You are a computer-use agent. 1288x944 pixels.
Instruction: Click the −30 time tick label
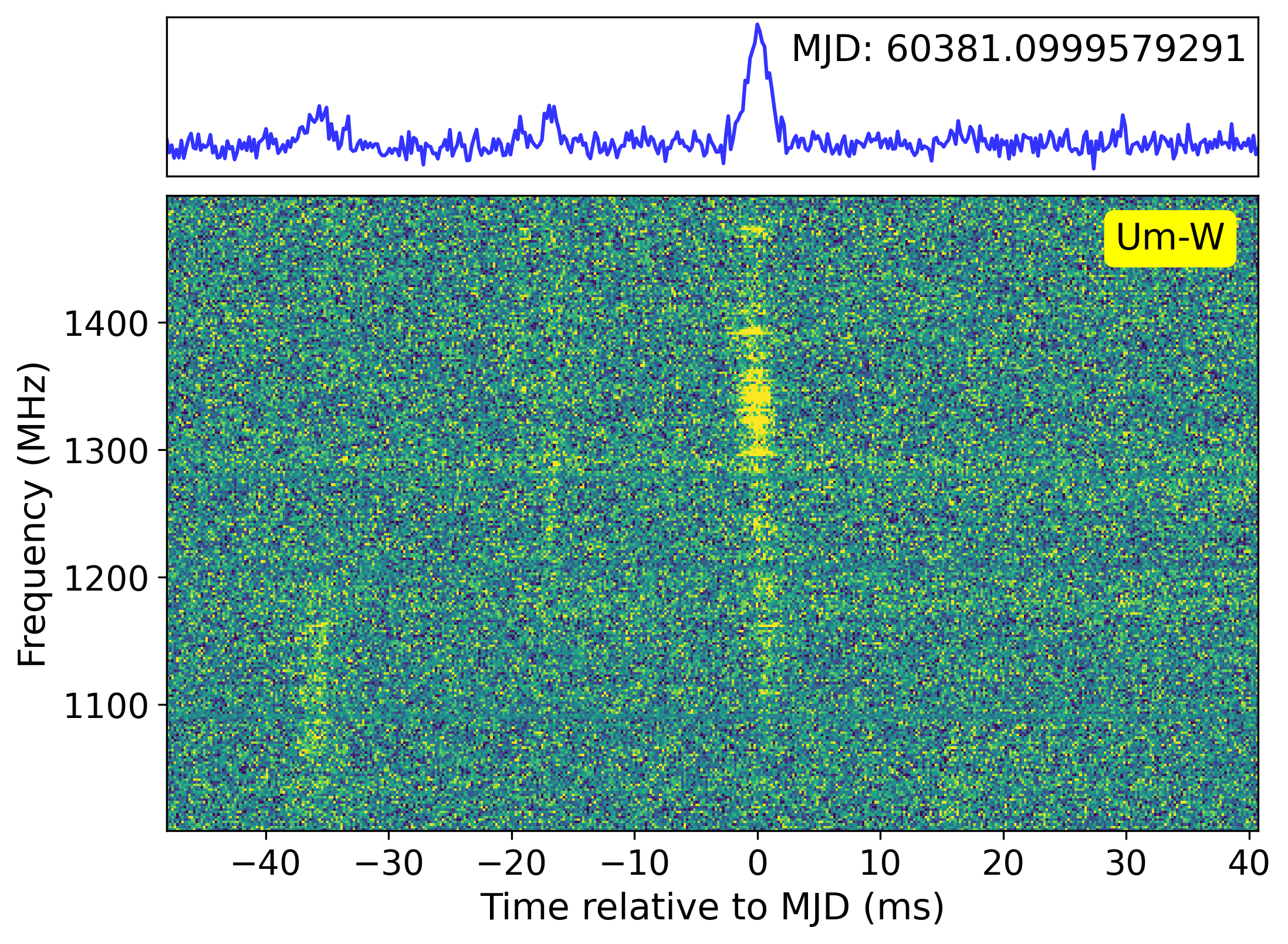(388, 863)
